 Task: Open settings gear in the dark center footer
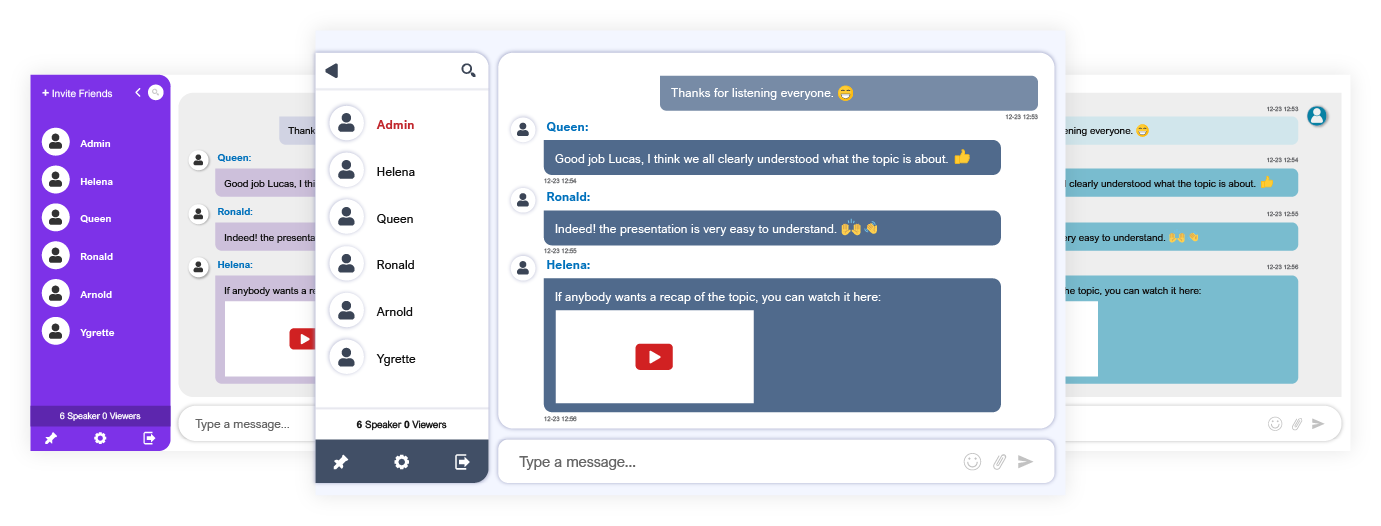pyautogui.click(x=401, y=462)
